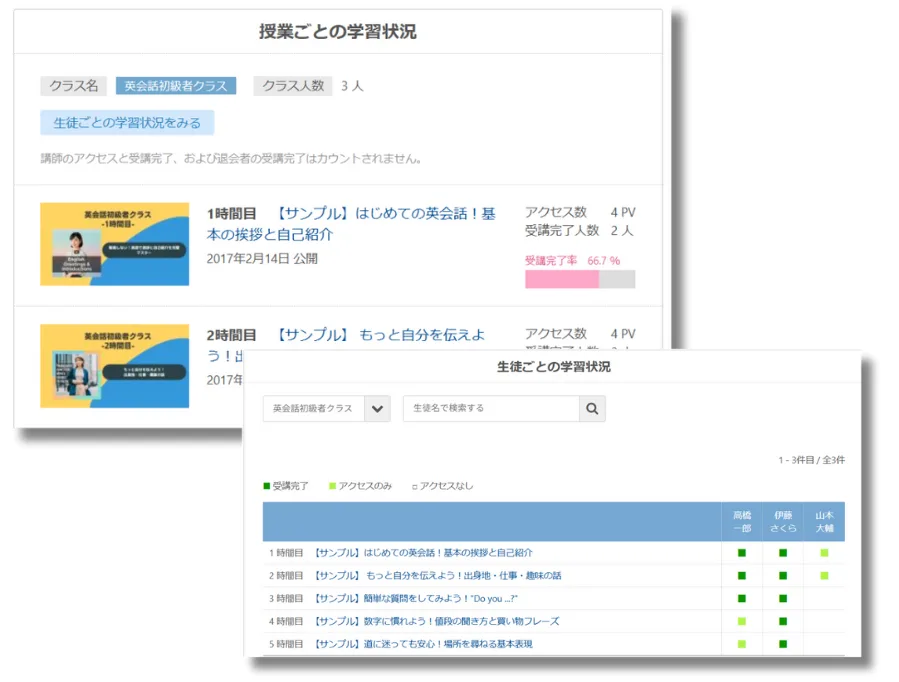899x682 pixels.
Task: Click 高橋一郎's status square for lesson 1
Action: pyautogui.click(x=742, y=553)
